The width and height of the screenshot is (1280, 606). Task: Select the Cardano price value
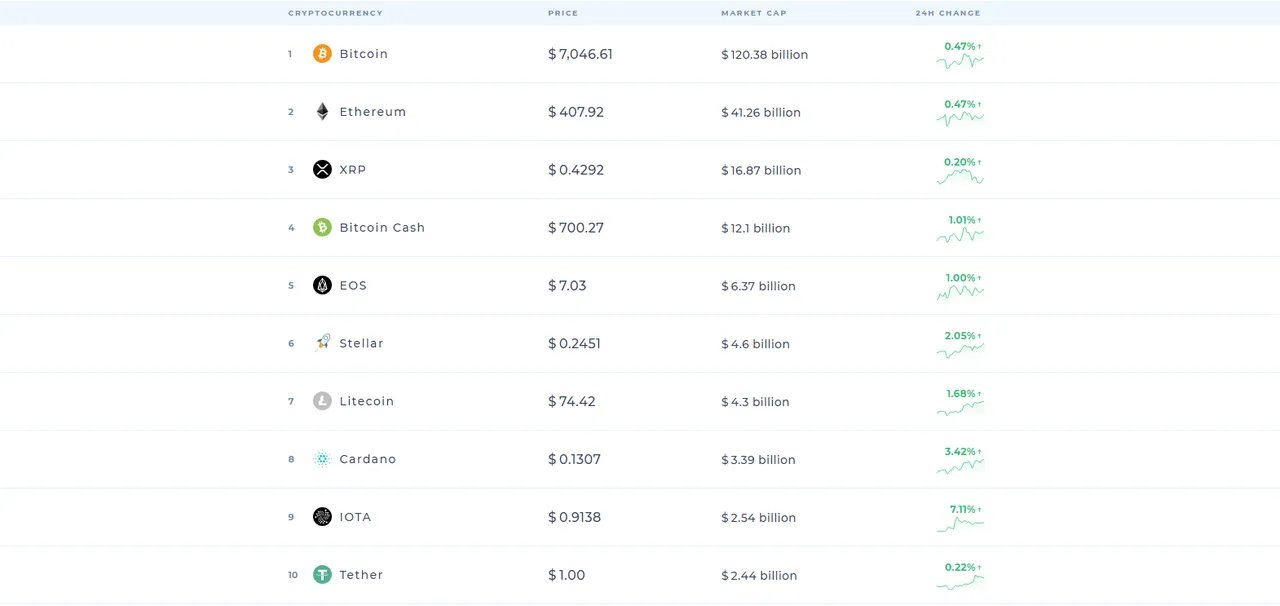point(574,459)
